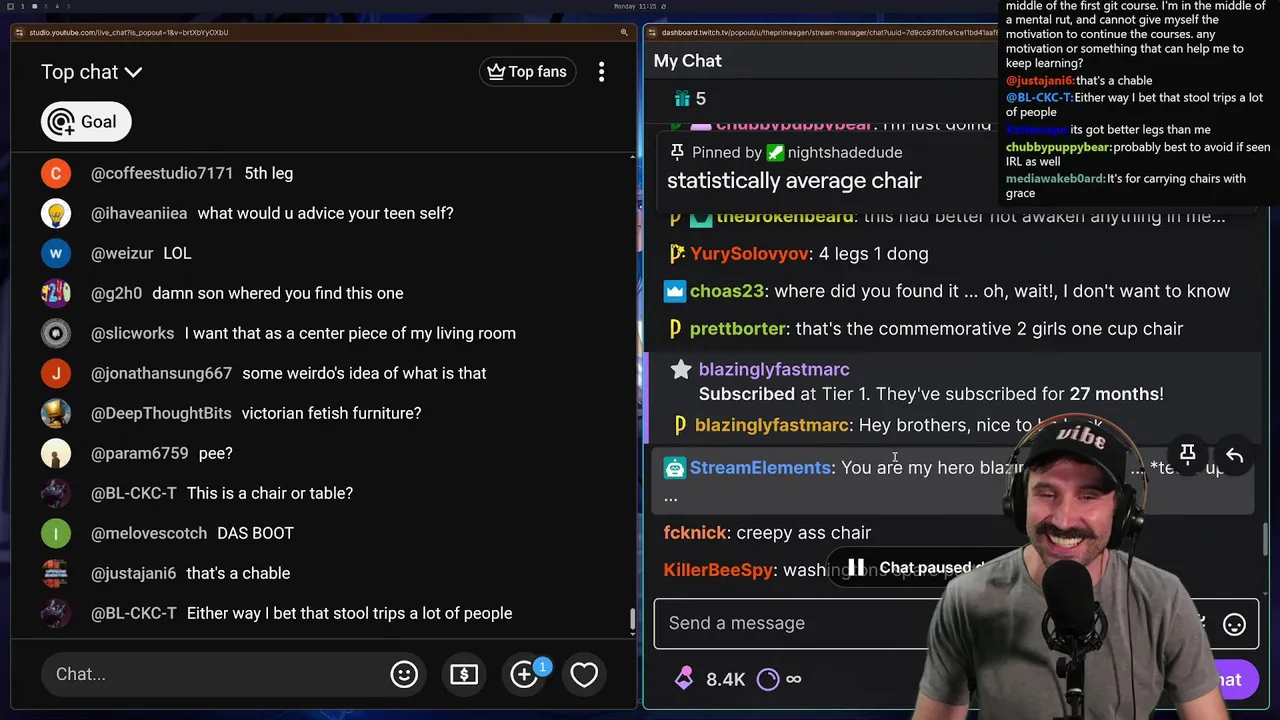1280x720 pixels.
Task: Resume chat via Chat paused indicator
Action: (910, 568)
